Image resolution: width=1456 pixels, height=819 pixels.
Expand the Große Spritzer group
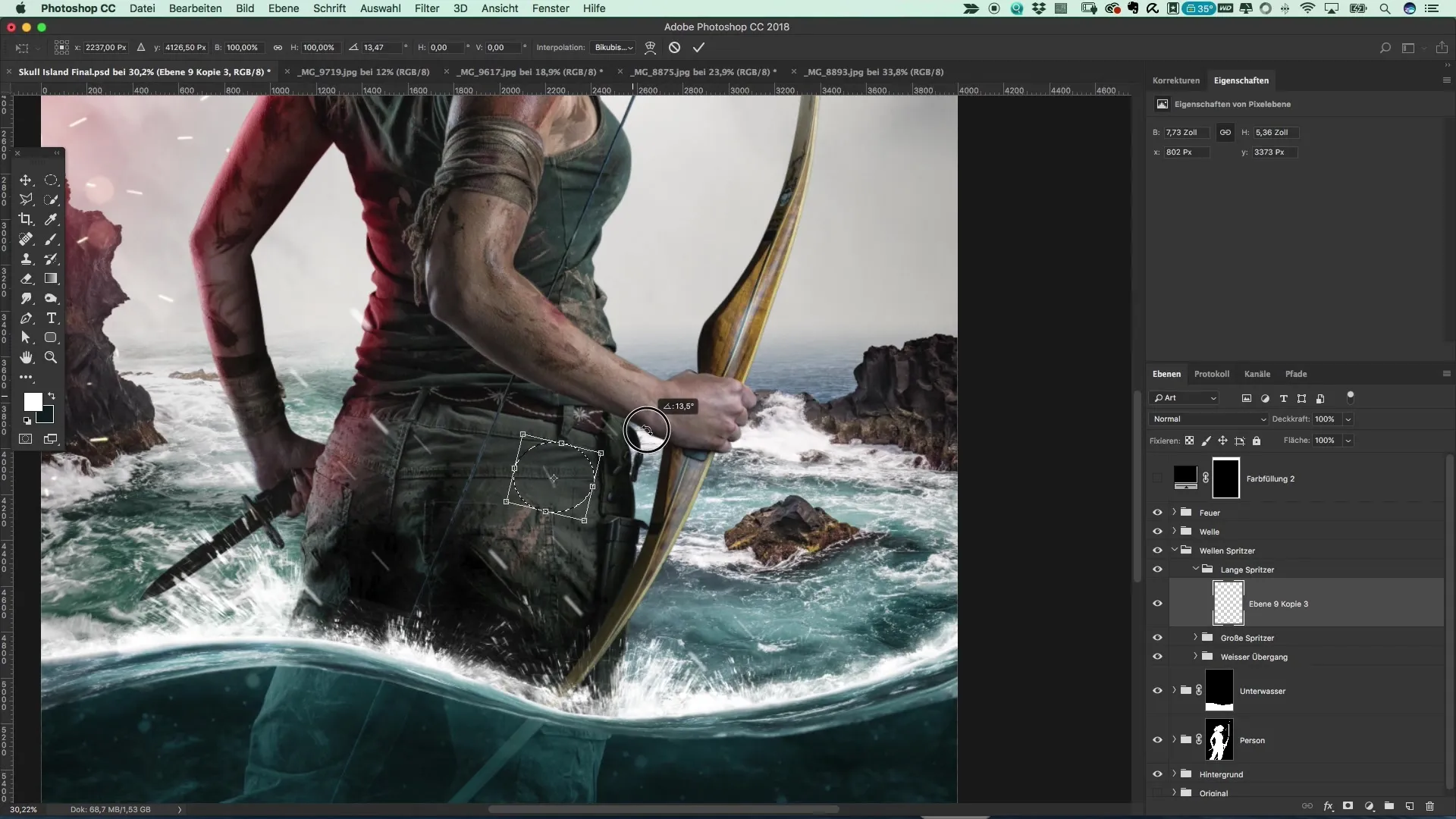1196,637
